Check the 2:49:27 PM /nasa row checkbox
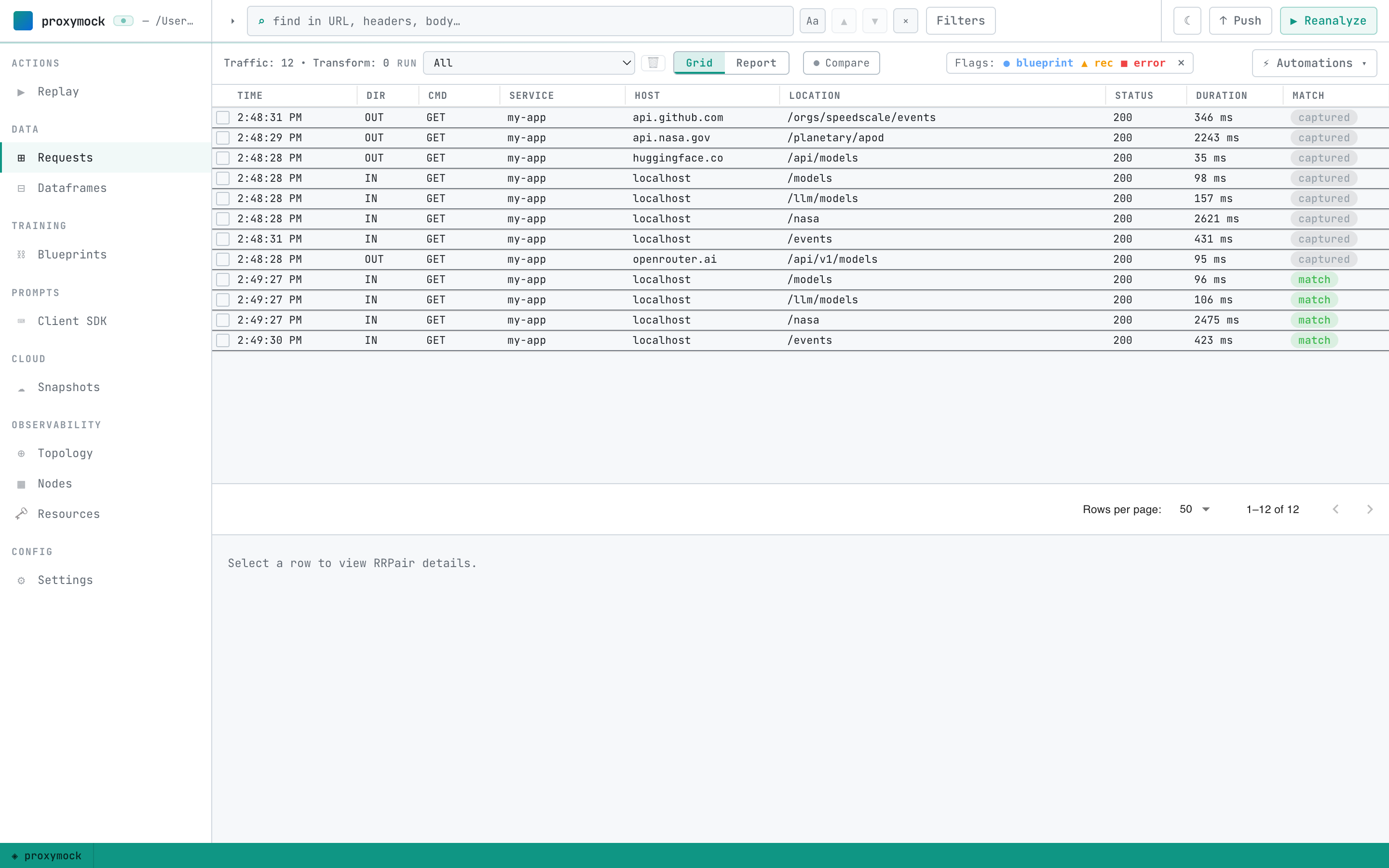 coord(223,320)
